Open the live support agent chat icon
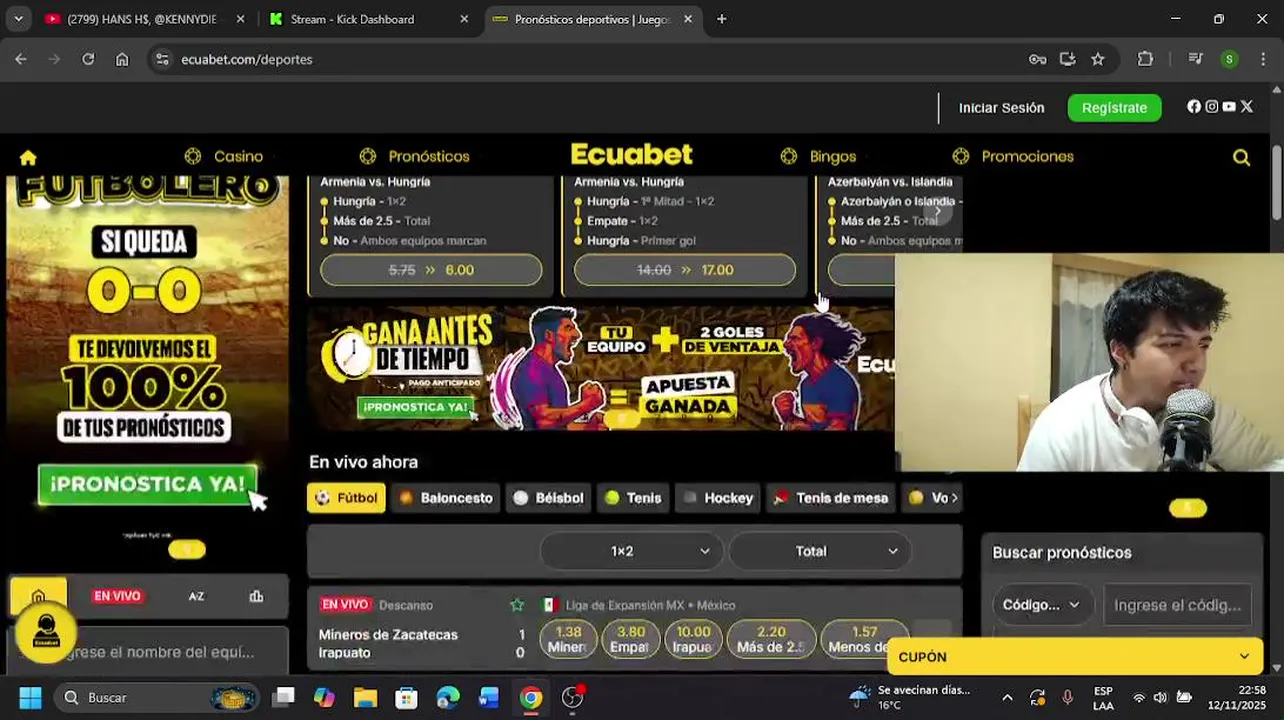Viewport: 1284px width, 720px height. click(46, 632)
